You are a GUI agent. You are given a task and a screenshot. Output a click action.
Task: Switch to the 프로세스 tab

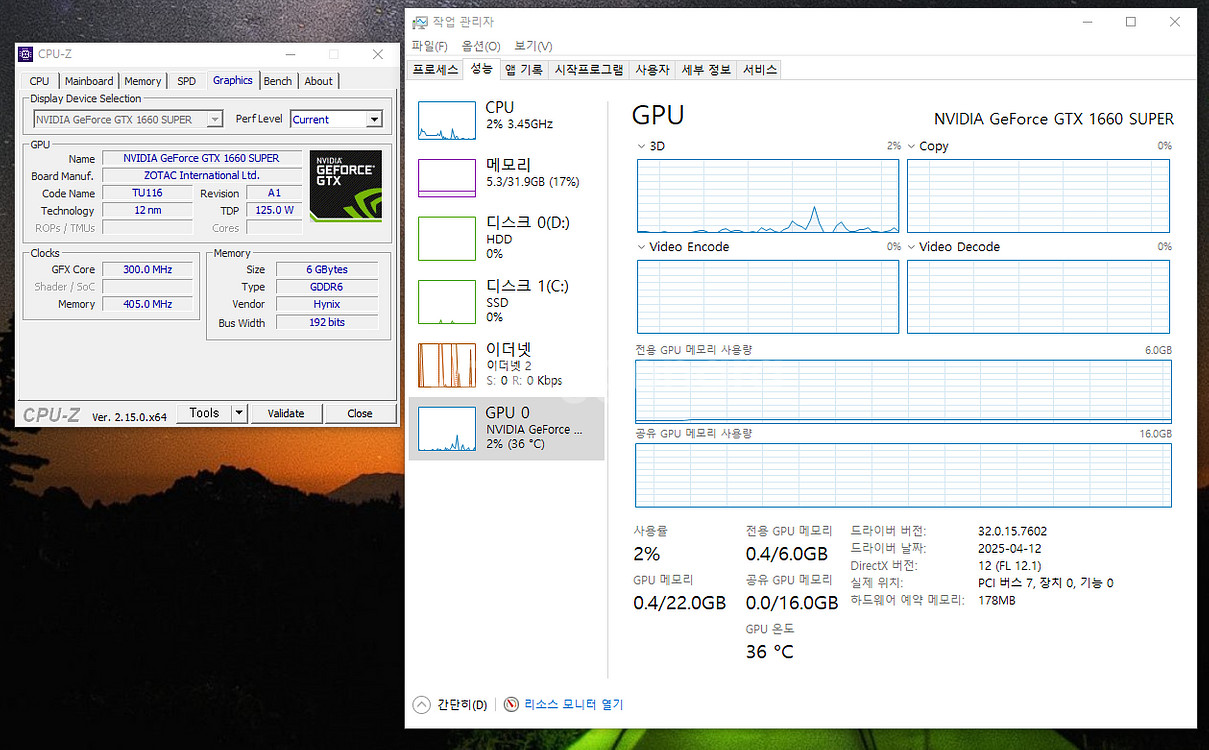pos(436,70)
